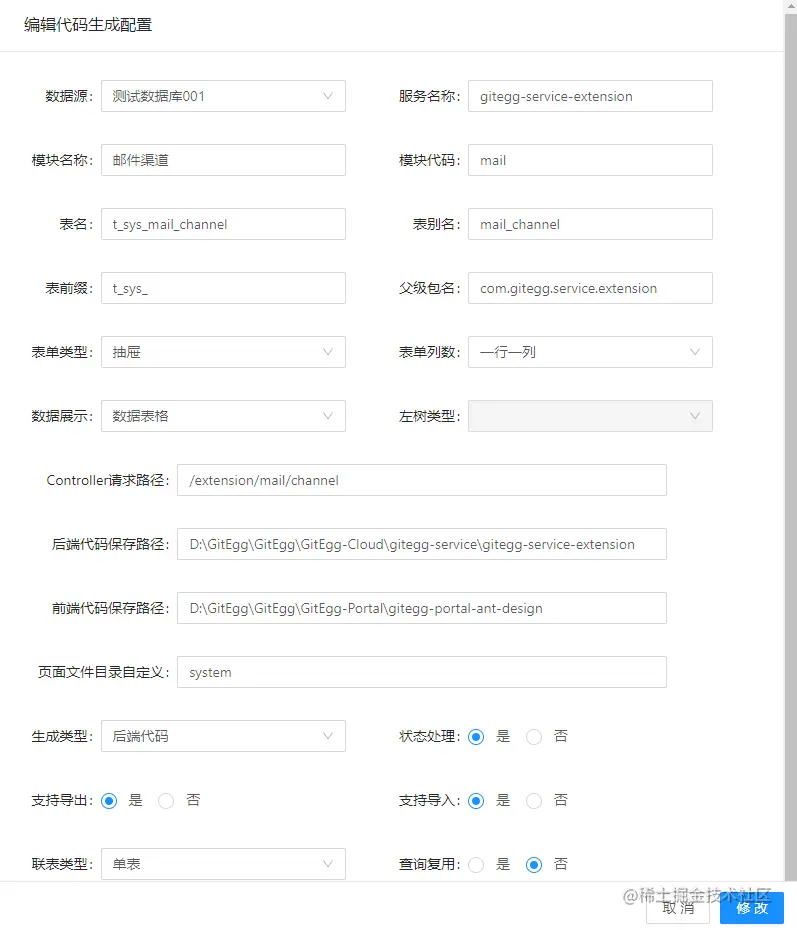This screenshot has width=797, height=930.
Task: Focus the 表别名 field mail_channel
Action: pos(590,224)
